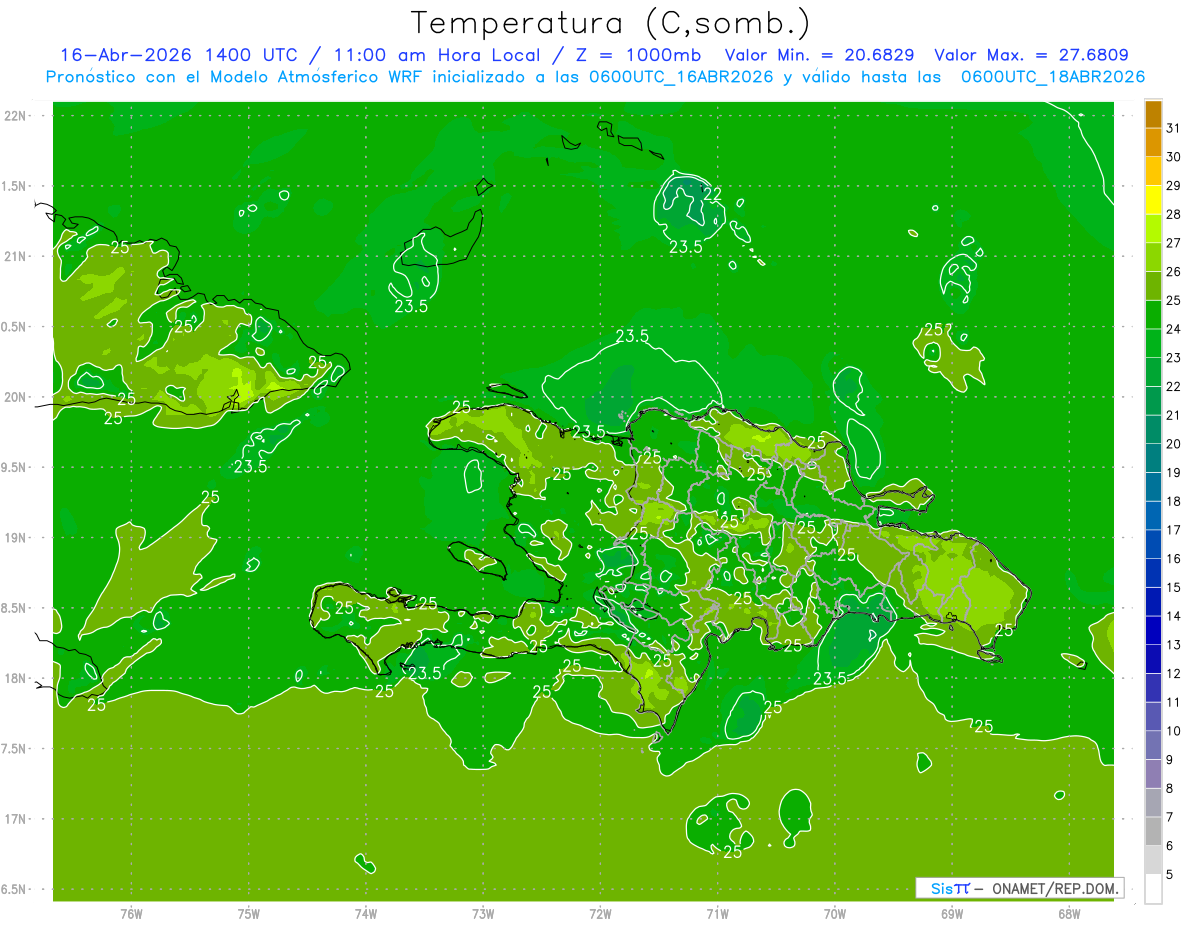
Task: Click the Valor Min. = 20.6829 text
Action: point(823,55)
